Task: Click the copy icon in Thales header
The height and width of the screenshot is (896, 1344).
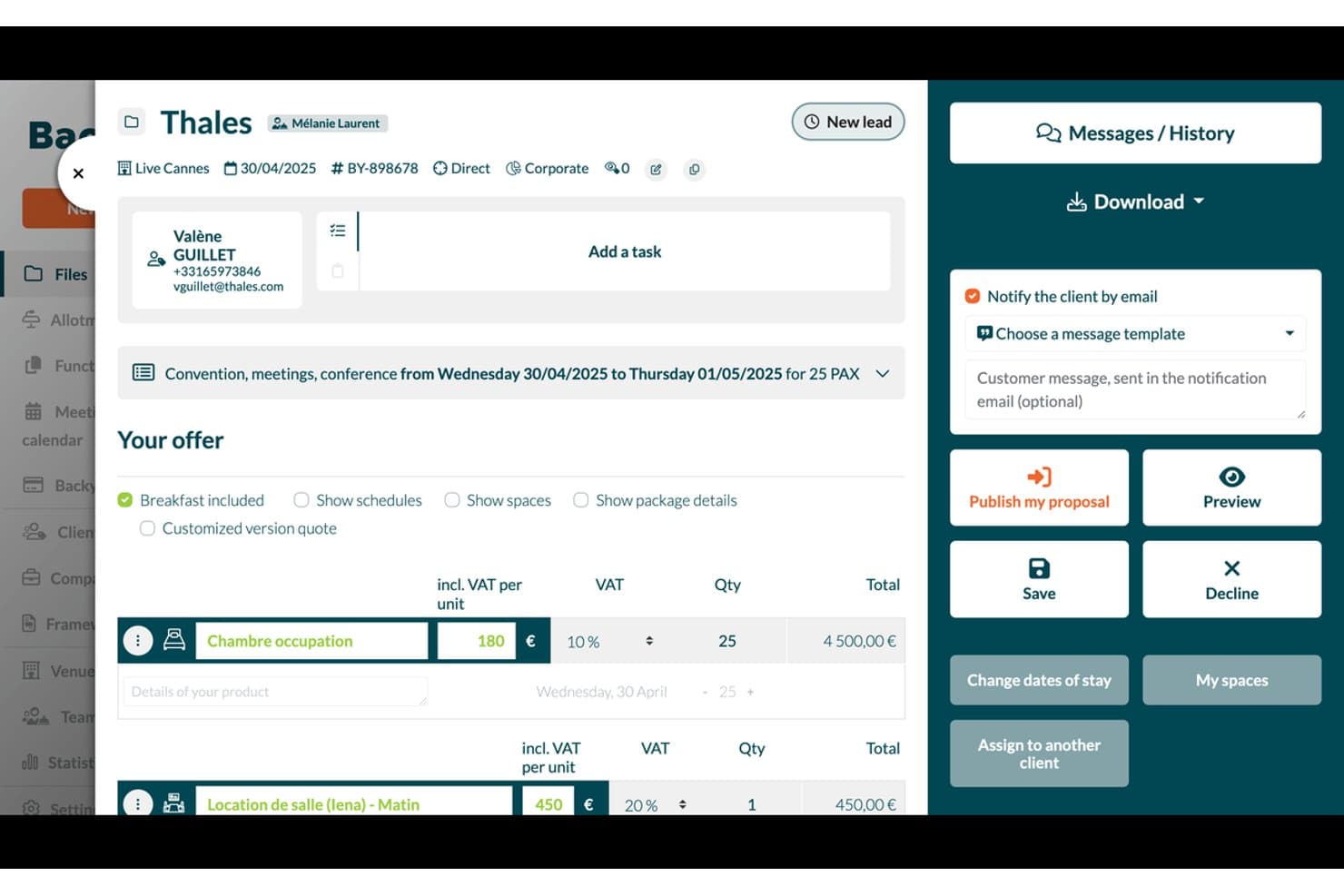Action: point(694,170)
